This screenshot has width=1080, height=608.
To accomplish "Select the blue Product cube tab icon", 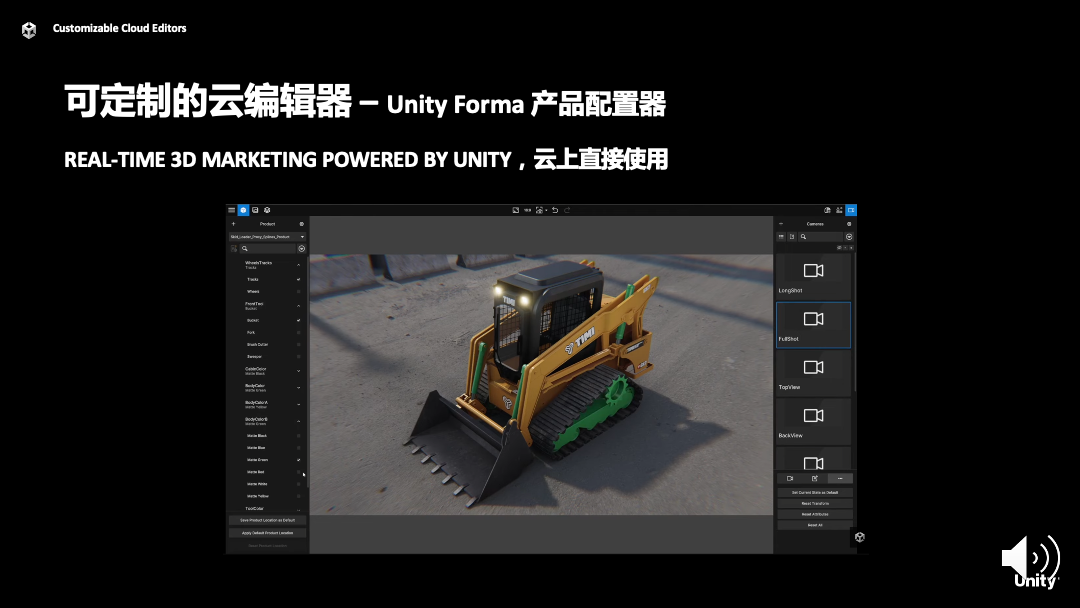I will pos(243,210).
